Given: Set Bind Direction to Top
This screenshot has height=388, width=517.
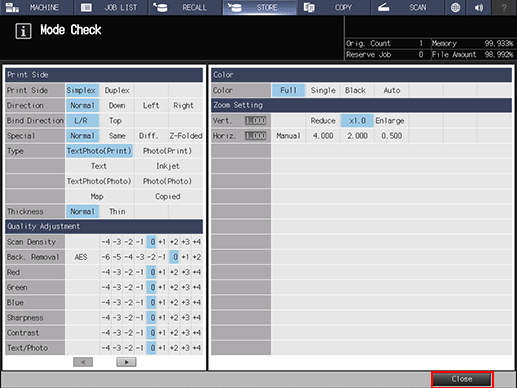Looking at the screenshot, I should point(115,121).
